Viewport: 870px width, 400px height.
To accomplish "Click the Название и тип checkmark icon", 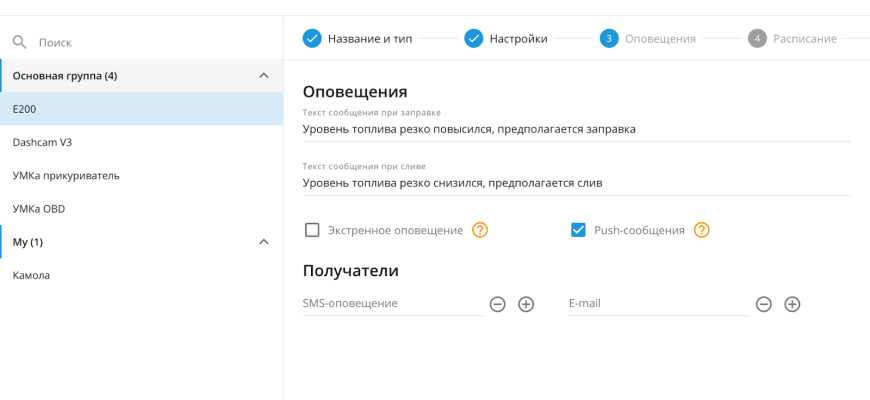I will pyautogui.click(x=311, y=38).
